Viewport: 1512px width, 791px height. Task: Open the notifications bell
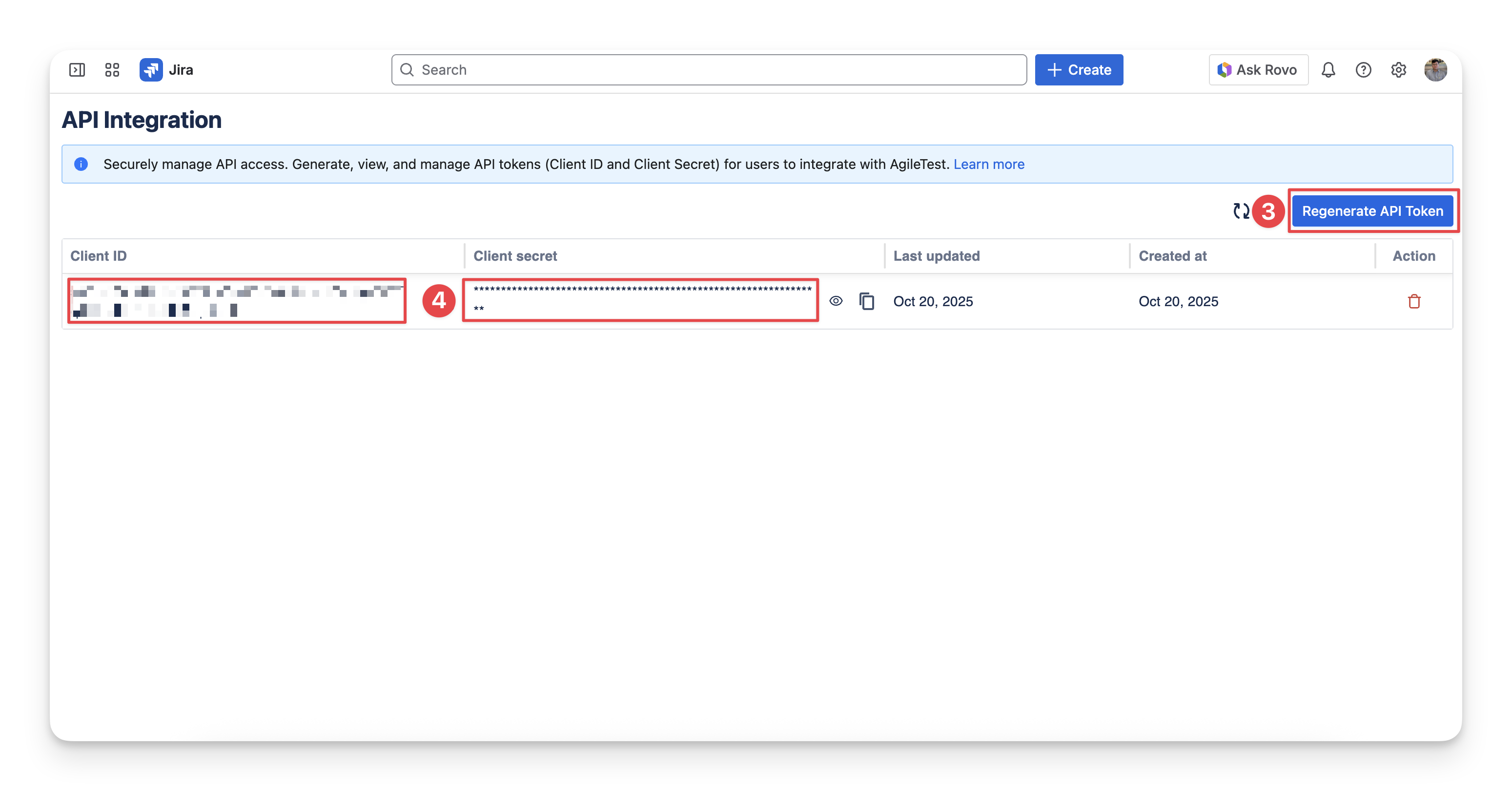click(x=1328, y=70)
